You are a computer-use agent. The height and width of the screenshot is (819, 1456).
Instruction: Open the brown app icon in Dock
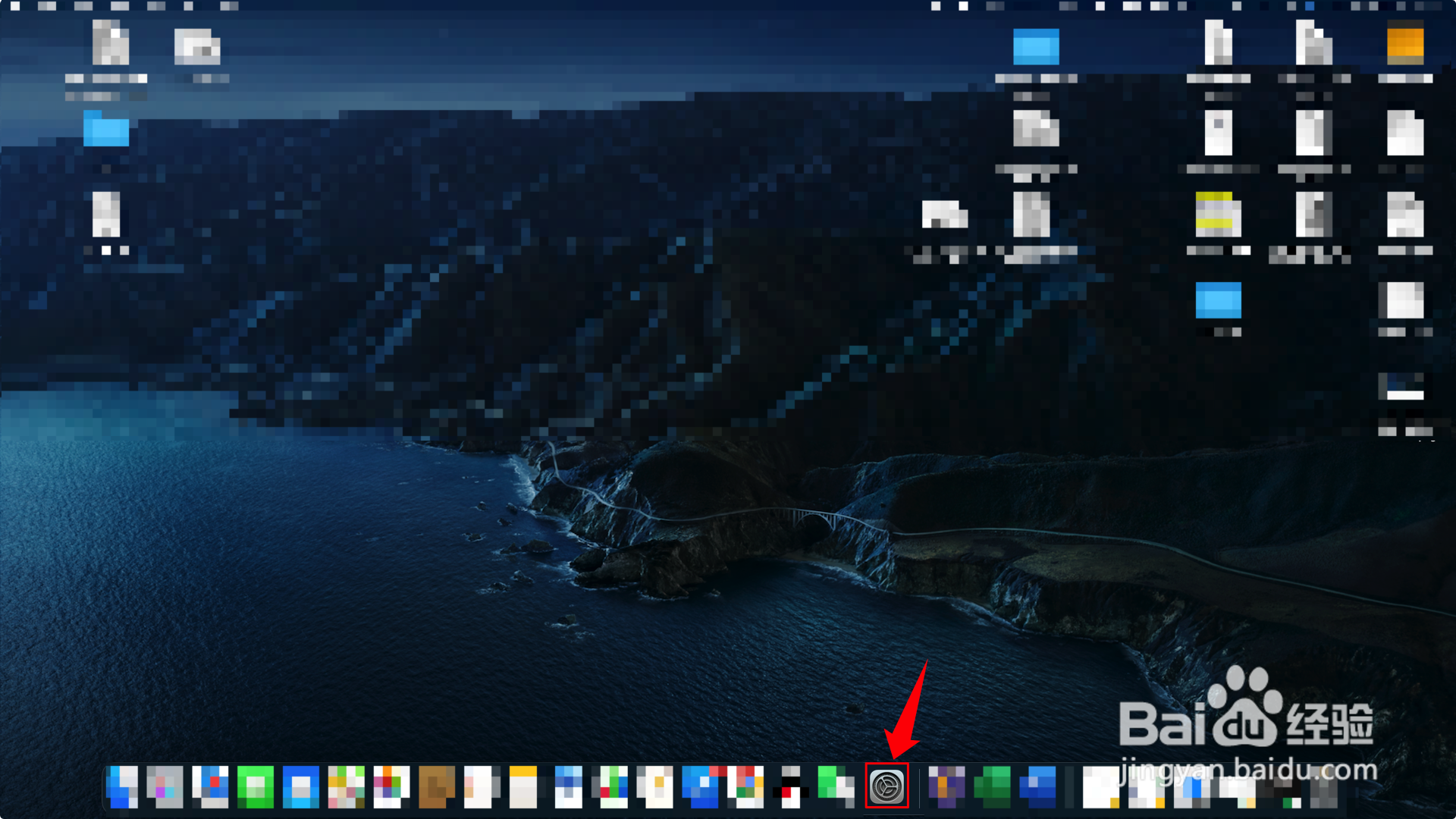(x=437, y=786)
